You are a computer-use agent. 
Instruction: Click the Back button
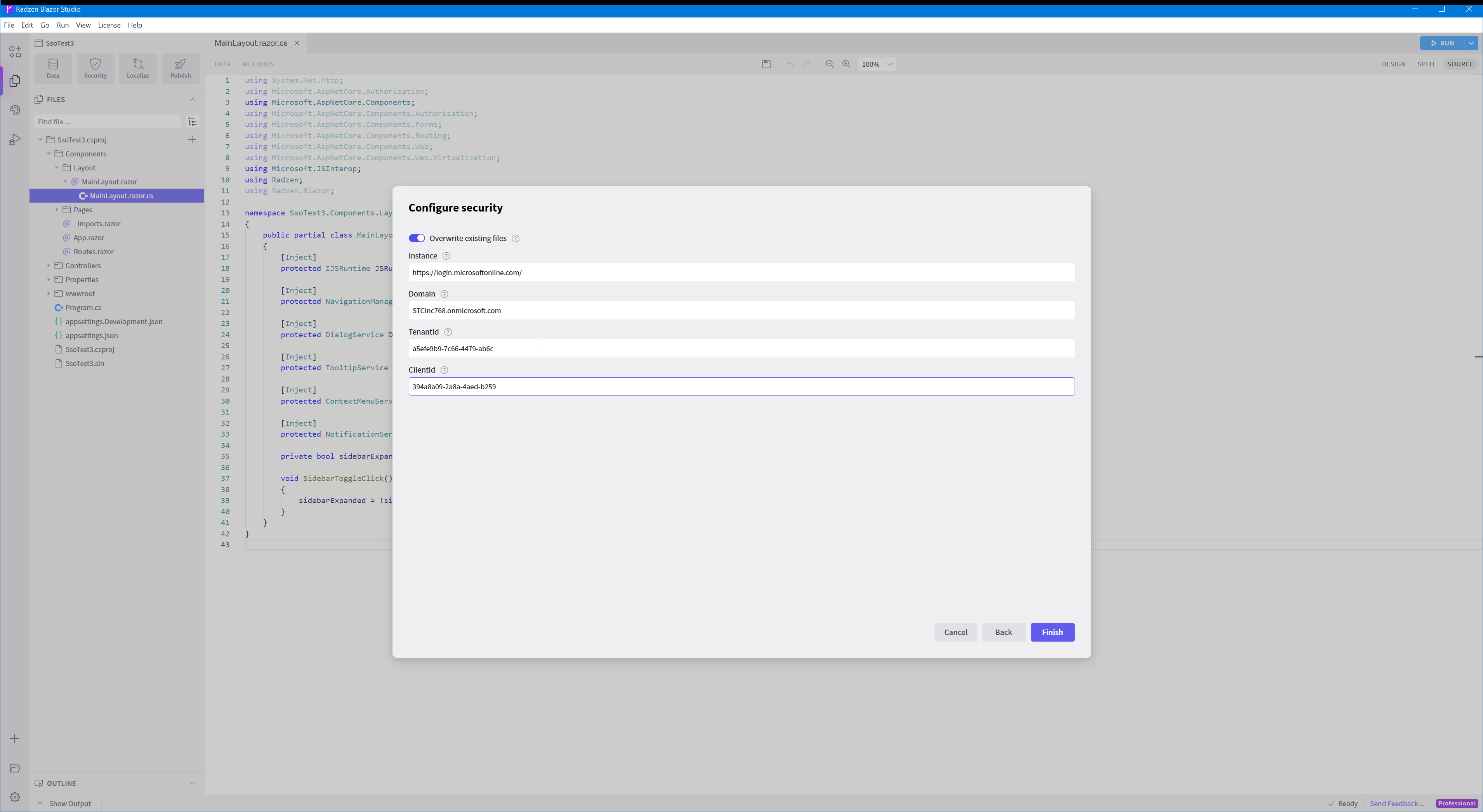point(1004,632)
